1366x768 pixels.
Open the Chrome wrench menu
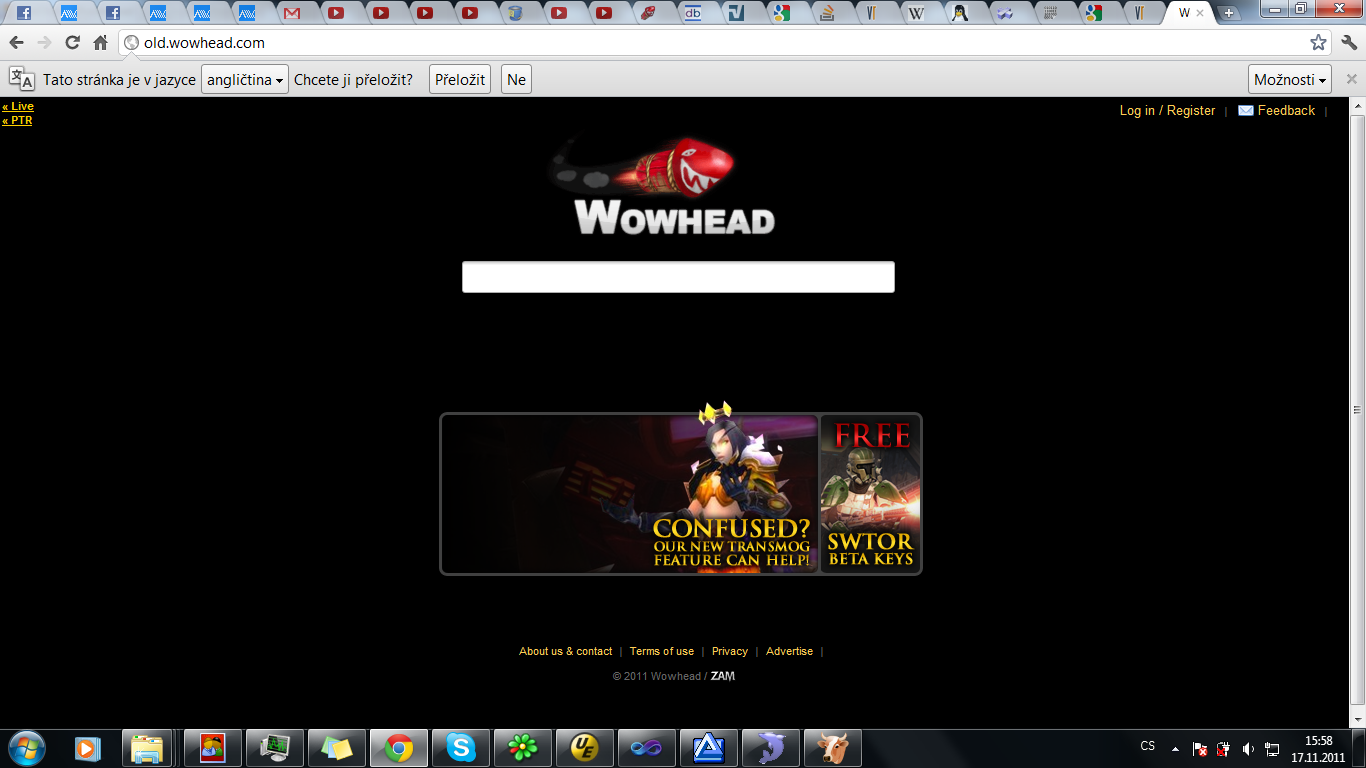(x=1349, y=43)
